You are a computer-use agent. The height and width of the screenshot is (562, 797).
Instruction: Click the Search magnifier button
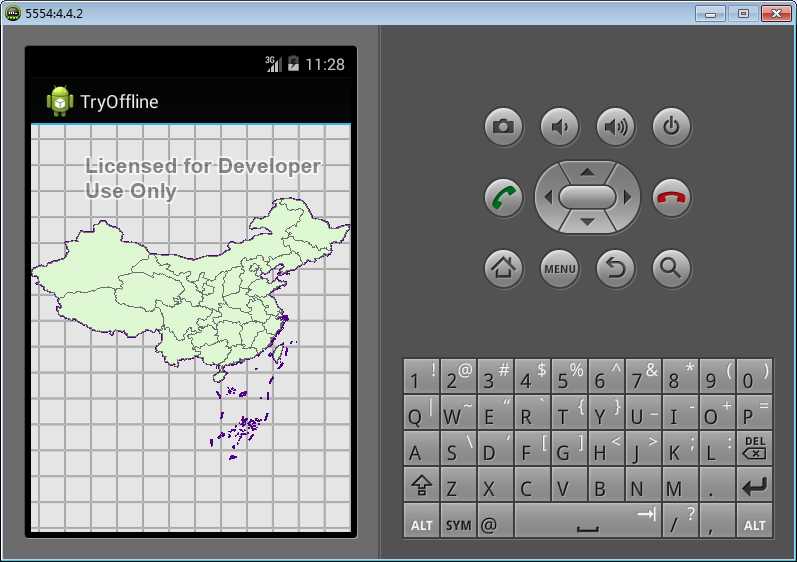671,268
